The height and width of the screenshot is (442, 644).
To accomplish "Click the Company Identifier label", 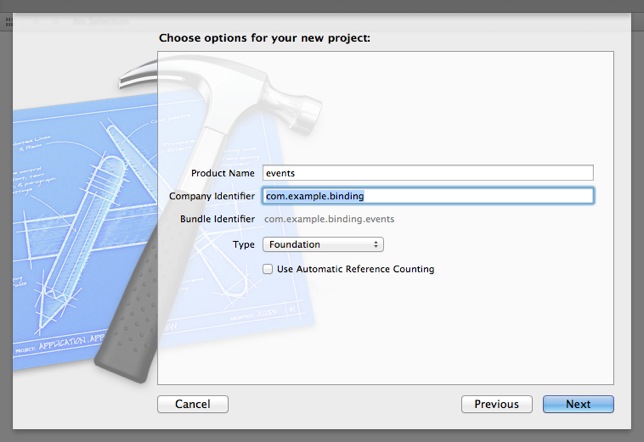I will 212,196.
